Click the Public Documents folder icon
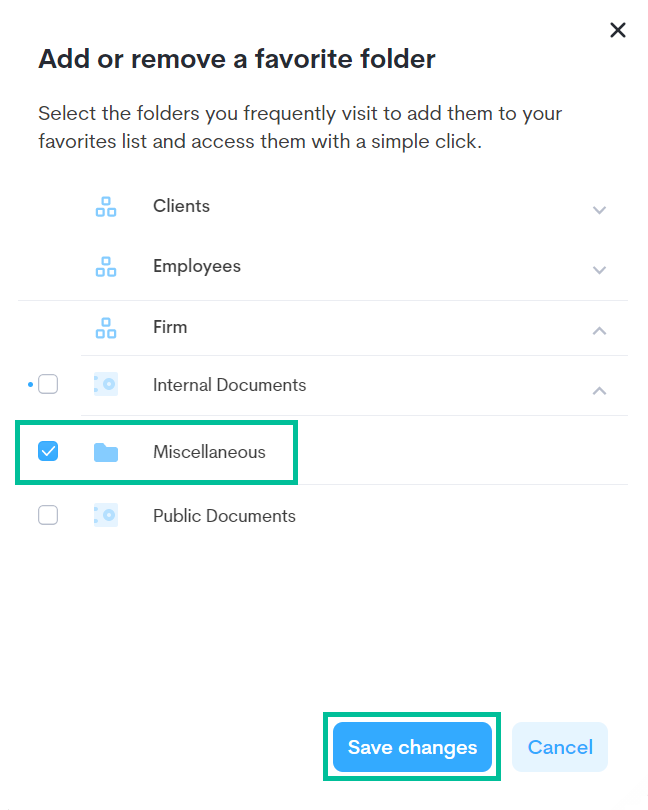 pyautogui.click(x=106, y=516)
